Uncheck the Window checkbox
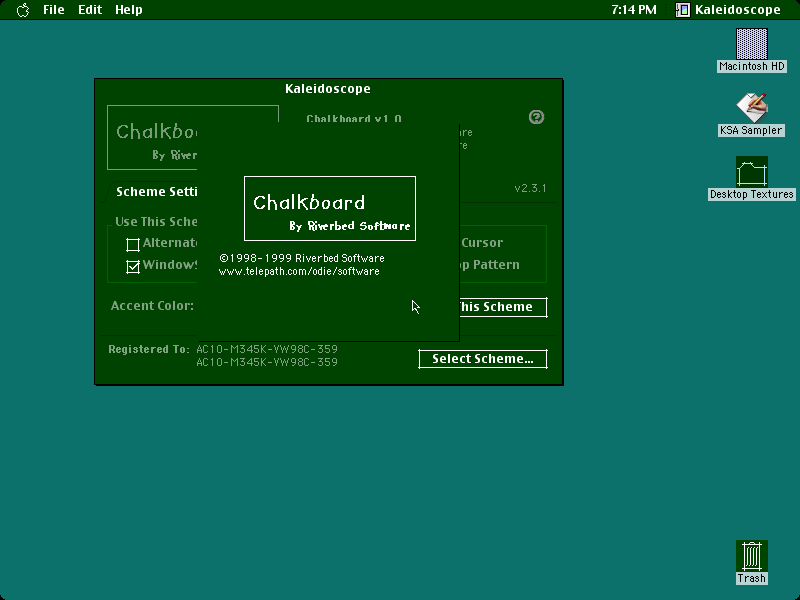Viewport: 800px width, 600px height. [133, 267]
